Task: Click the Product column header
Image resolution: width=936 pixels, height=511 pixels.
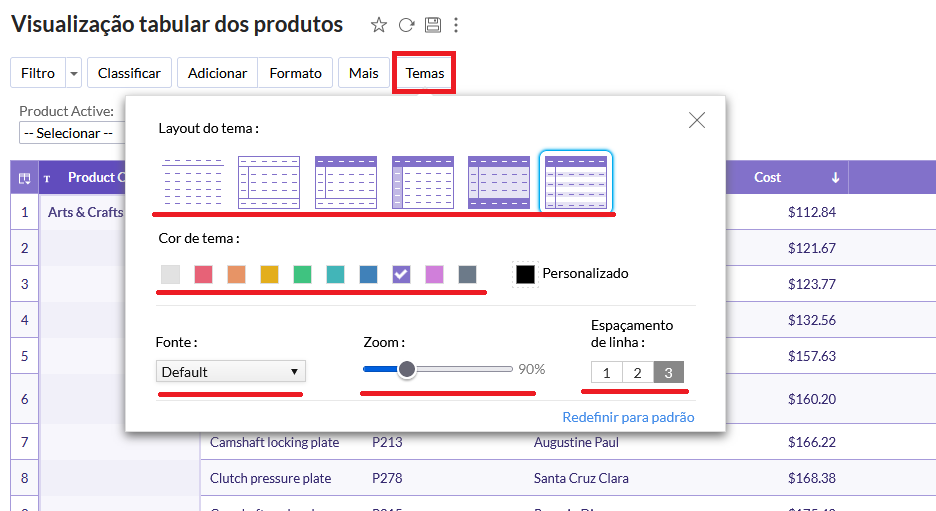Action: 84,177
